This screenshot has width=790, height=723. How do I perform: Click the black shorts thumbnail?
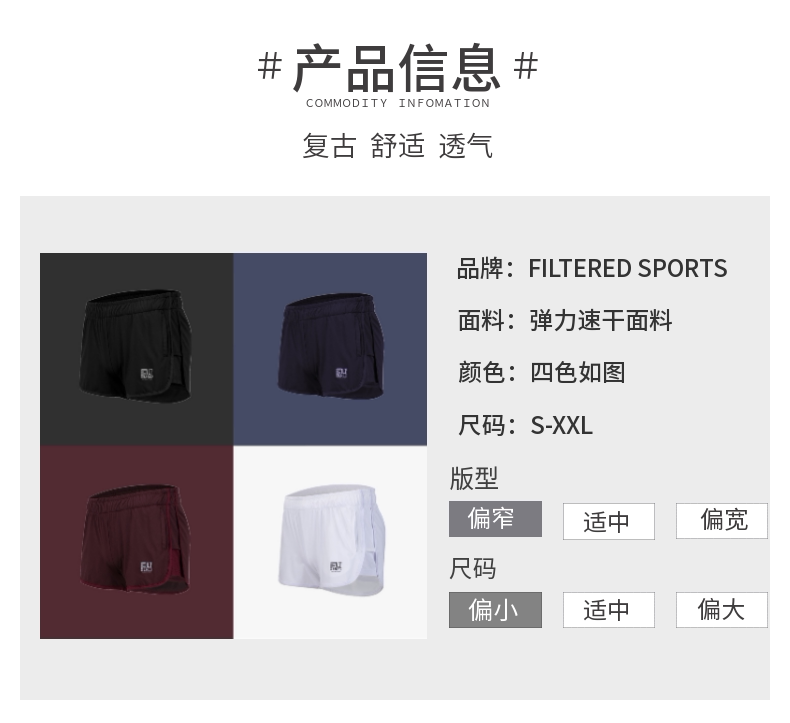(x=137, y=349)
